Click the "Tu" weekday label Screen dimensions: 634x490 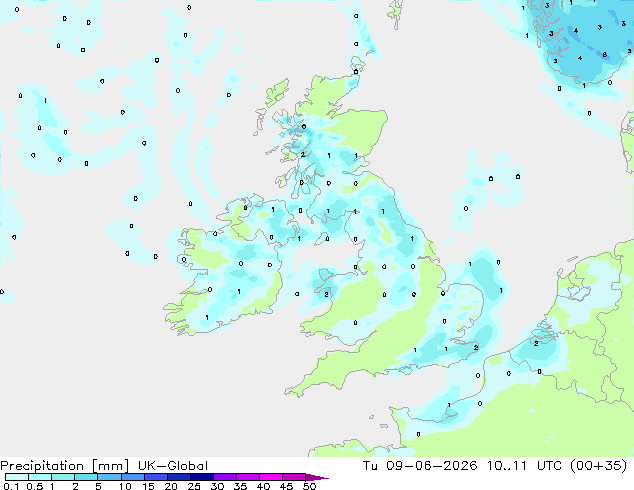(371, 466)
